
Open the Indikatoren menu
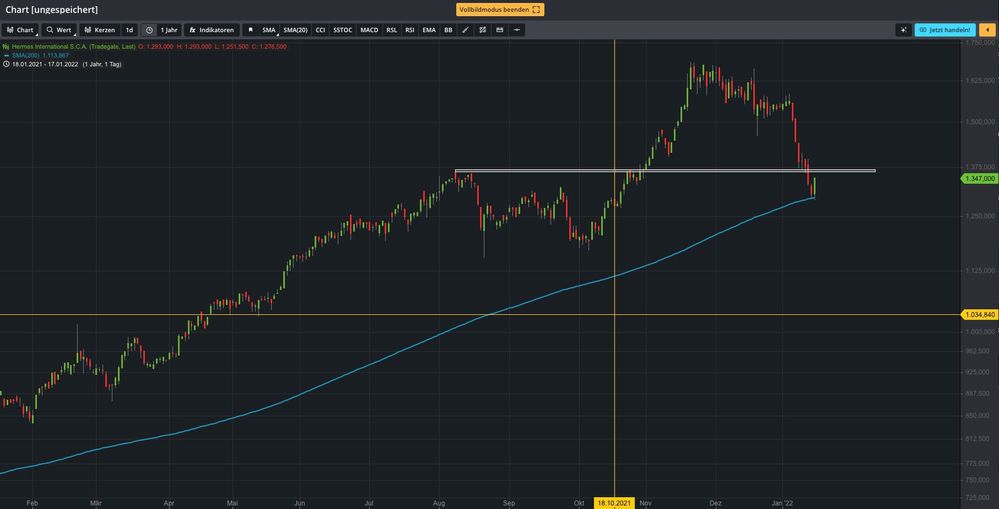click(212, 30)
